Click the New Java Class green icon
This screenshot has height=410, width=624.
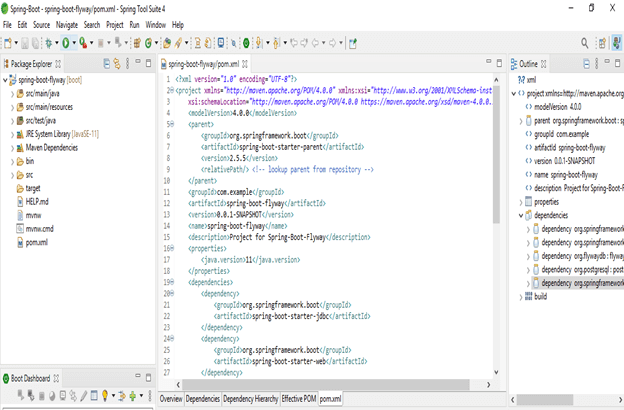(x=148, y=43)
